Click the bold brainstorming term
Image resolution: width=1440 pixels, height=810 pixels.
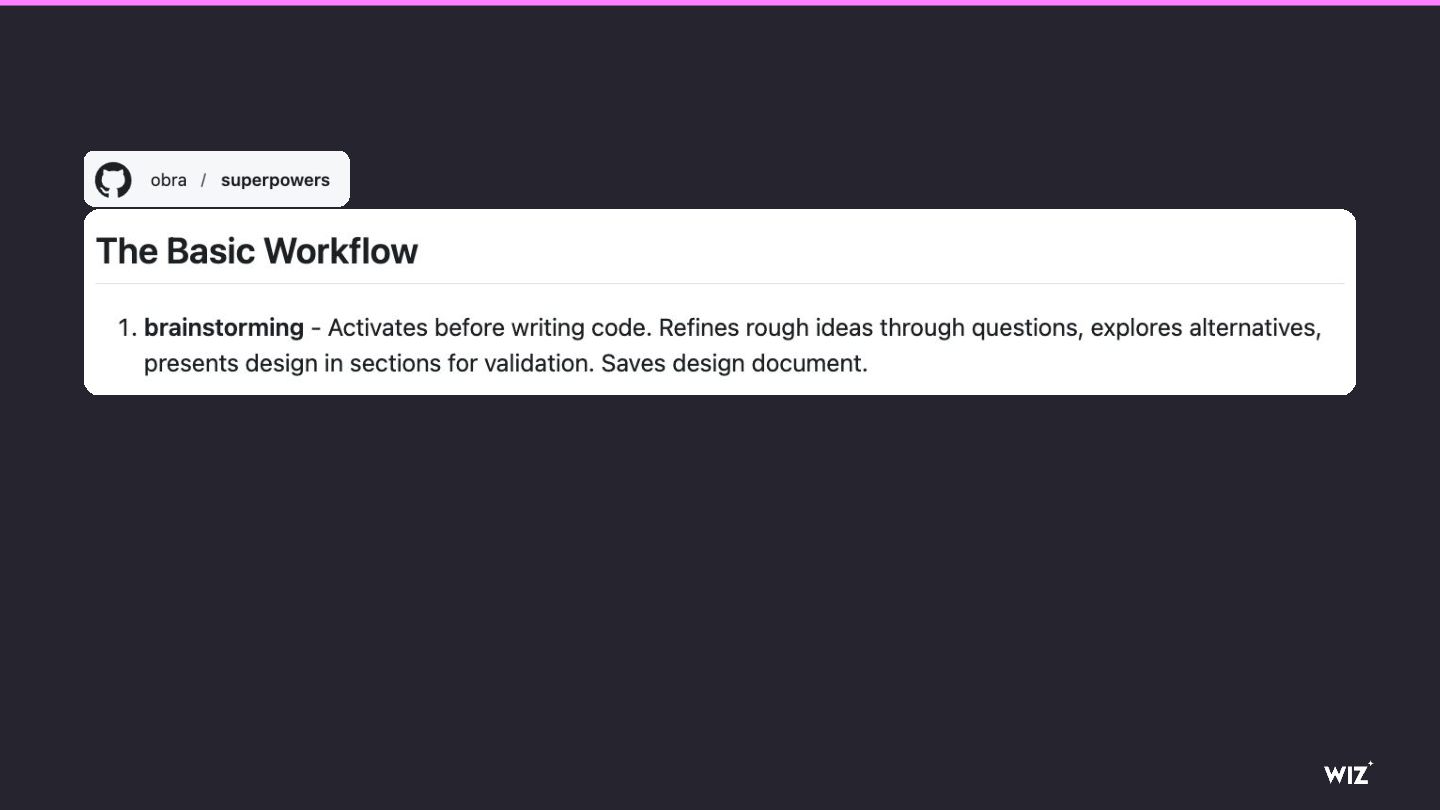(x=224, y=328)
